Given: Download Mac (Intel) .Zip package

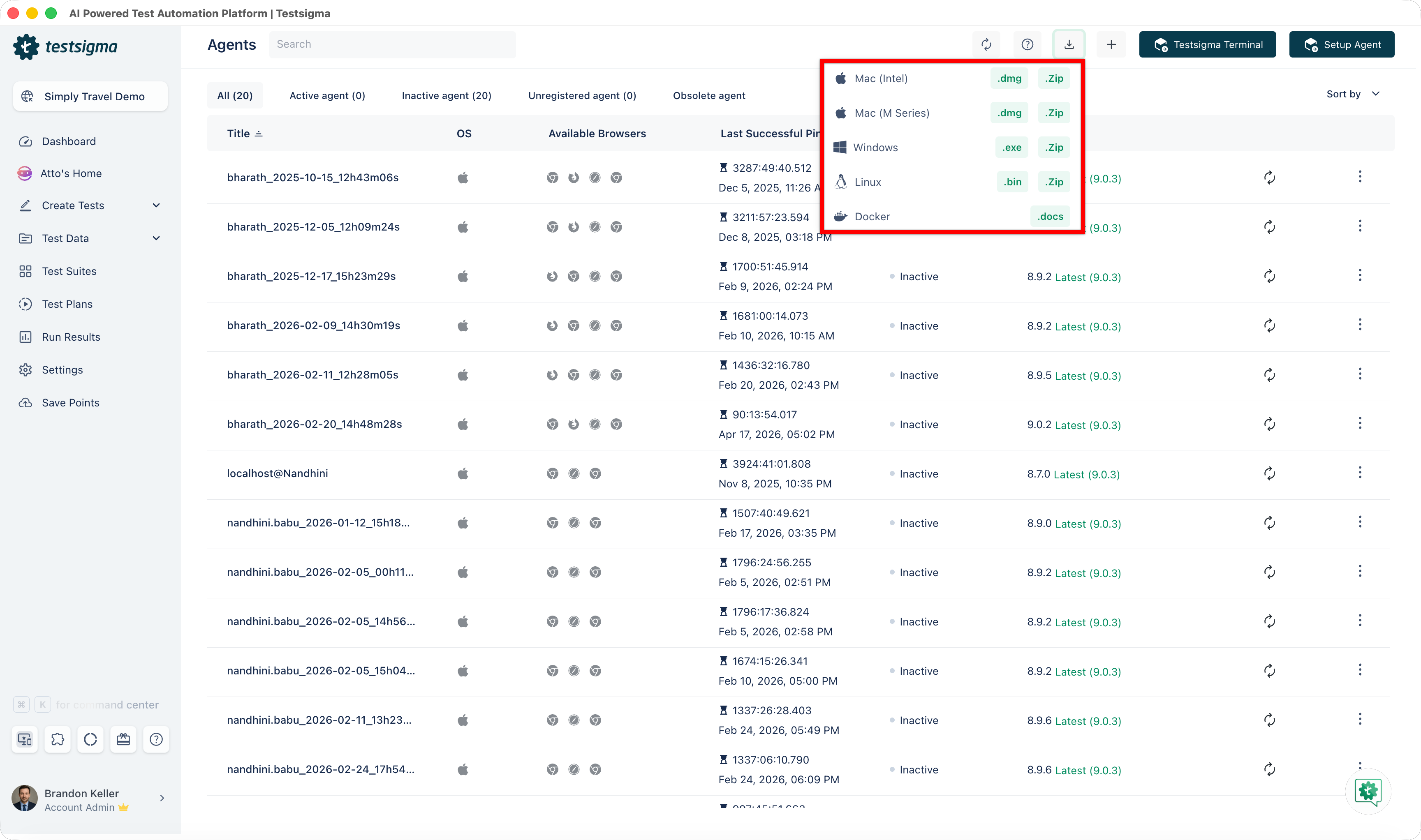Looking at the screenshot, I should 1054,78.
